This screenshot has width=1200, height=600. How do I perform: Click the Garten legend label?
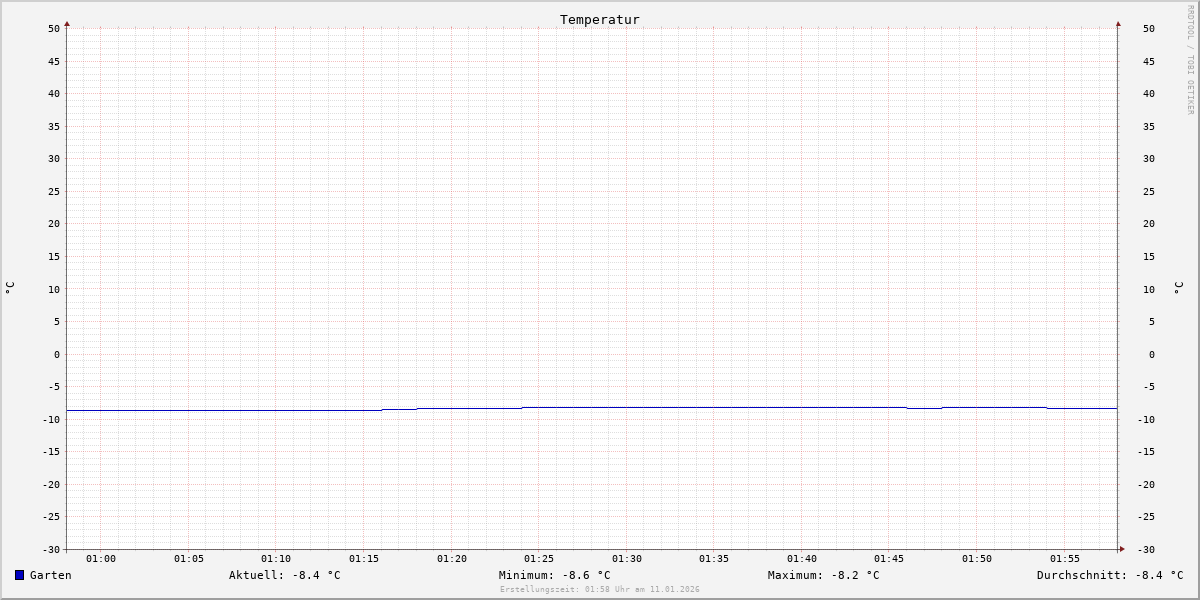[x=50, y=575]
